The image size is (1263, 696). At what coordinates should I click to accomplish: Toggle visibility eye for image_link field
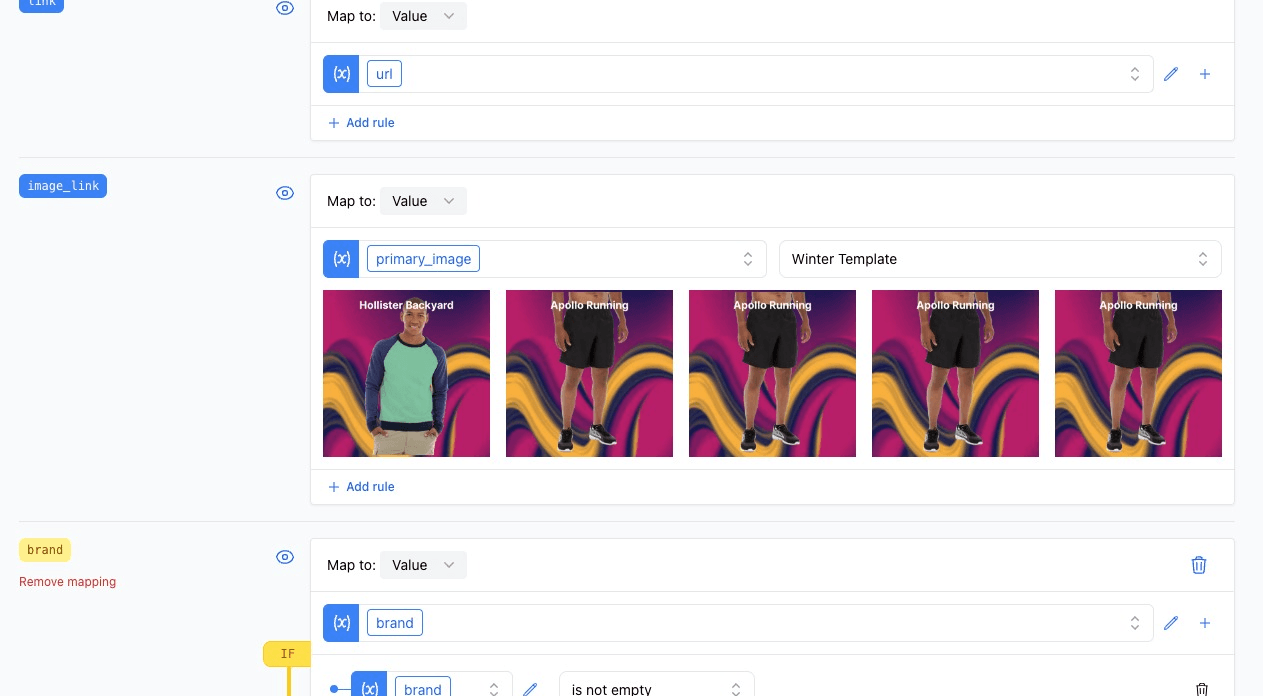285,193
